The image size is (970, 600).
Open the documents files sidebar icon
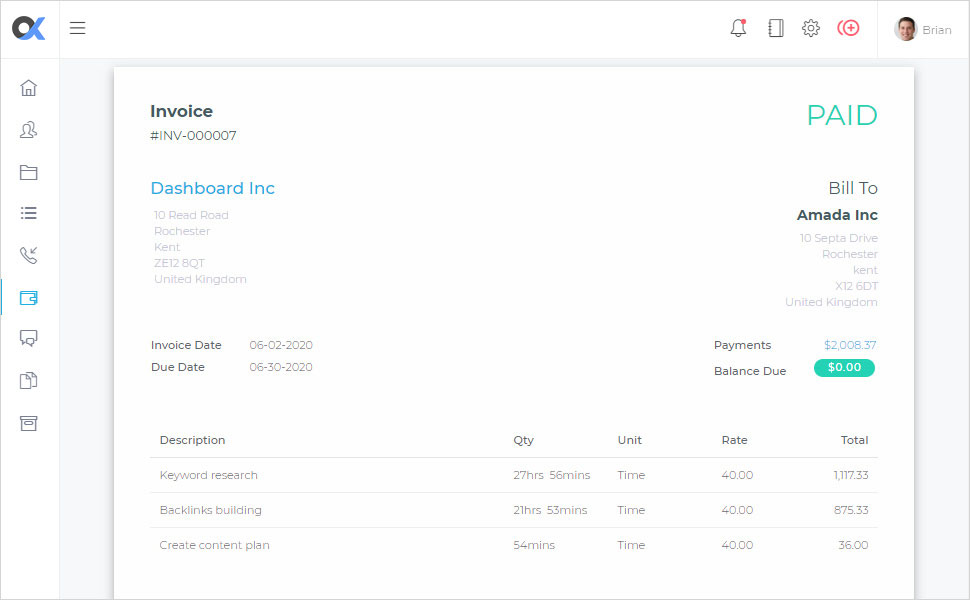coord(28,380)
